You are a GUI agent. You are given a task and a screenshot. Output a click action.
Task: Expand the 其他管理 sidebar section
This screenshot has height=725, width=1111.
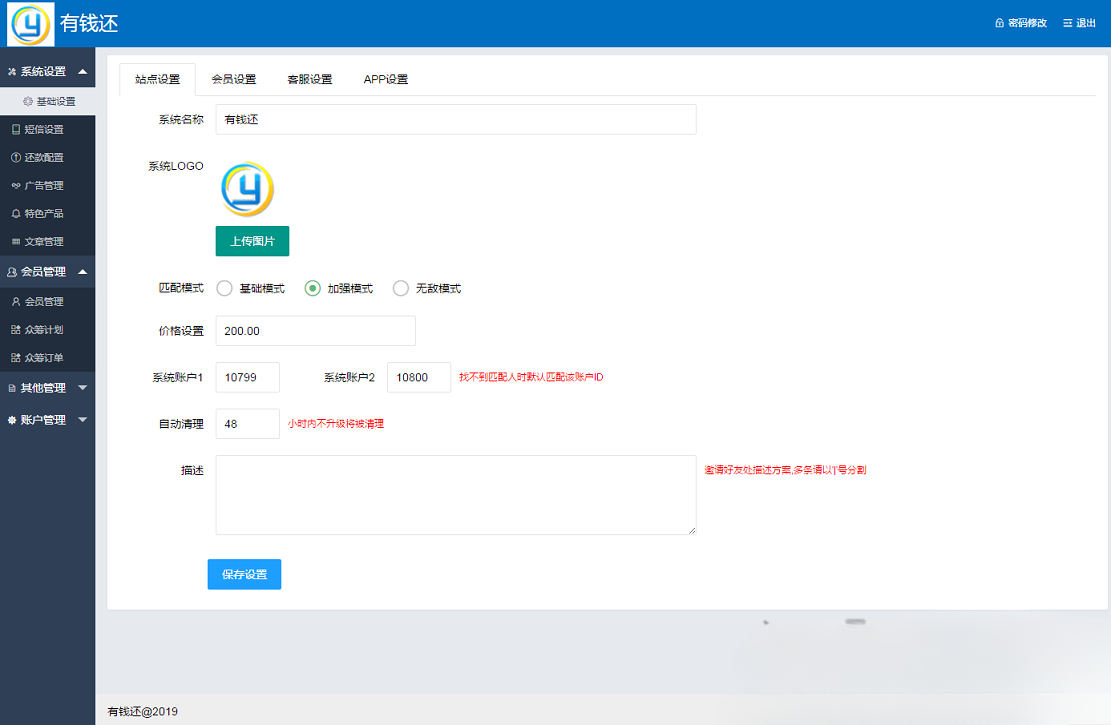[44, 390]
